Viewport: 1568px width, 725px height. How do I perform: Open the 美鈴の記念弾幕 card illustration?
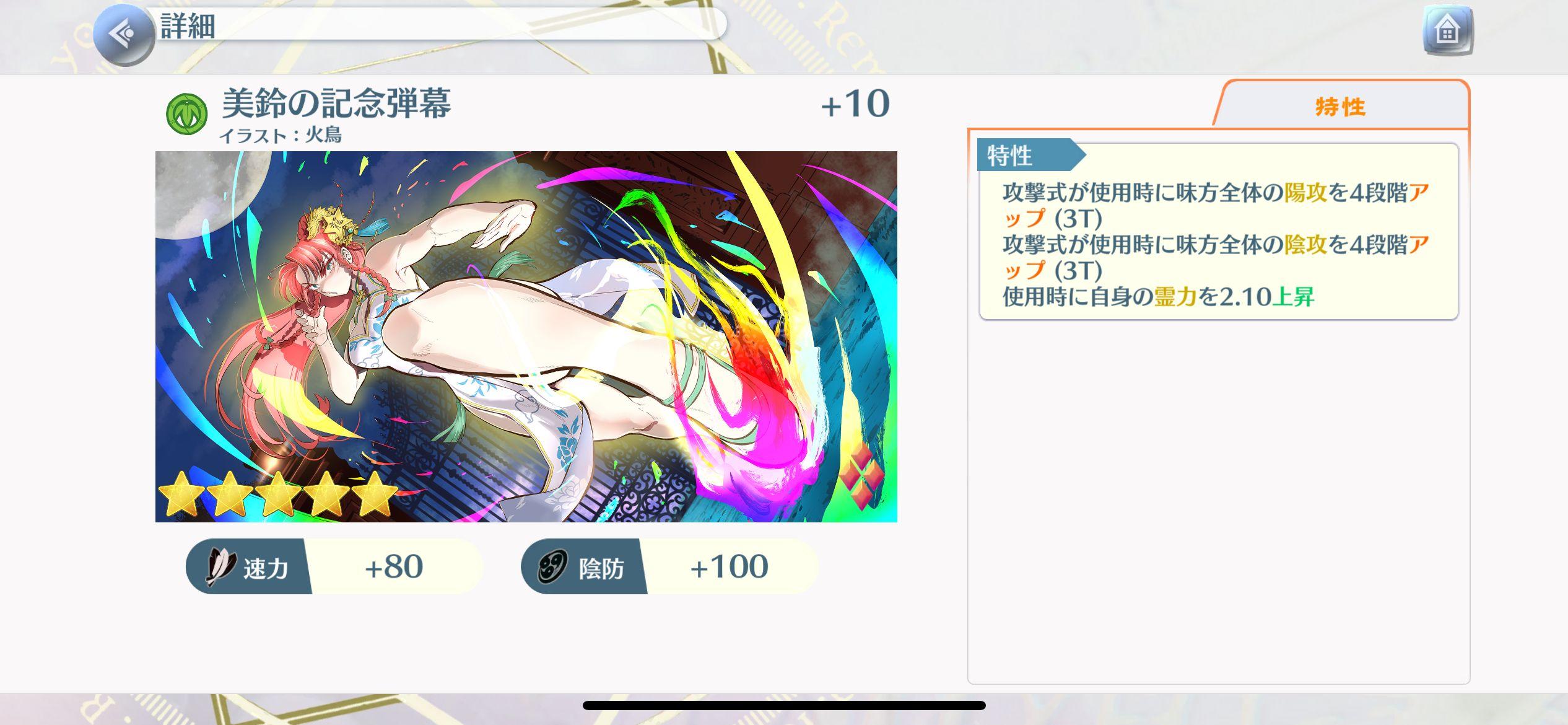(526, 336)
